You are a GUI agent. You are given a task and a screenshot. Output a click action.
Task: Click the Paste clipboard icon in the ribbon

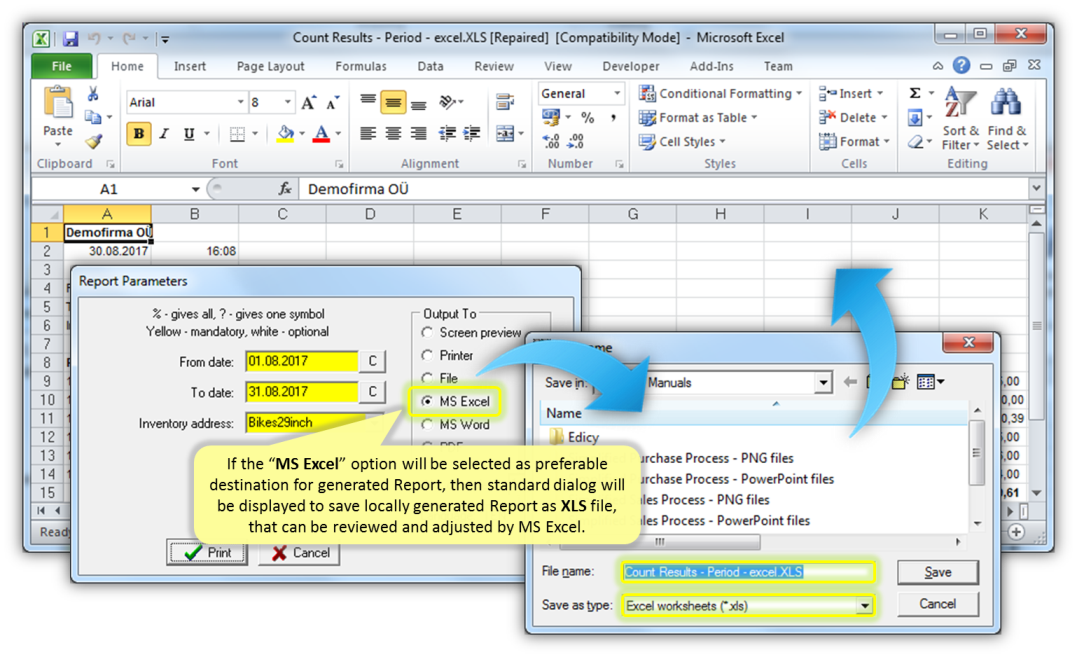coord(58,103)
